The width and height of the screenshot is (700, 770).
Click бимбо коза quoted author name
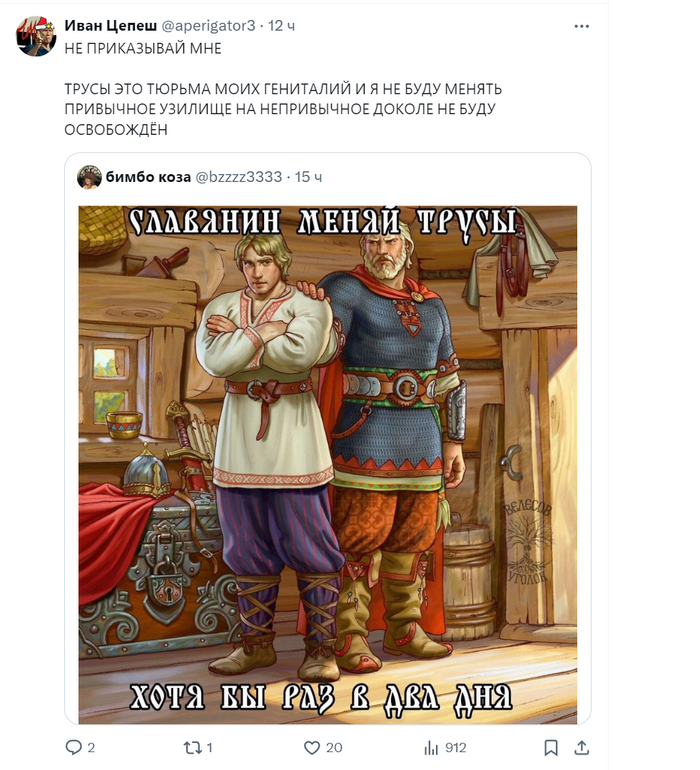click(148, 177)
